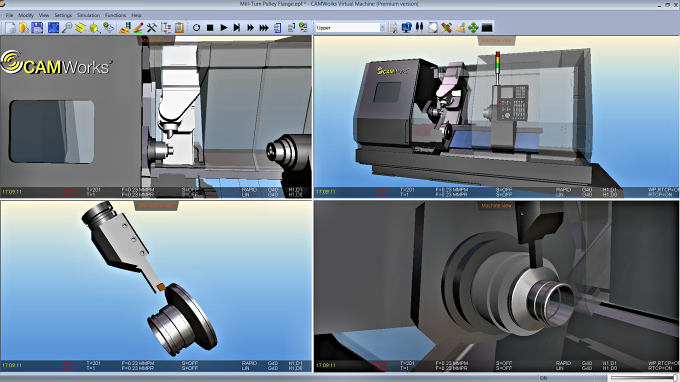Click the folder export icon
Screen dimensions: 680x382
[x=460, y=28]
